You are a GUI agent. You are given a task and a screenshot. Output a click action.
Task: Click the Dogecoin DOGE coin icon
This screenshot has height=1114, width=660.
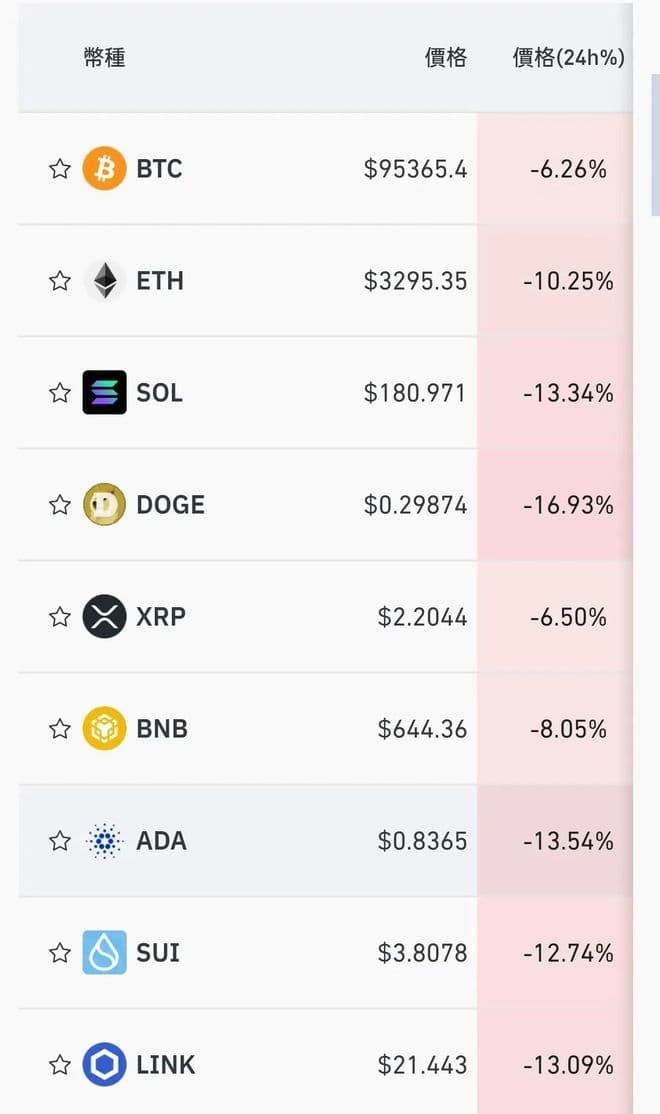(104, 504)
